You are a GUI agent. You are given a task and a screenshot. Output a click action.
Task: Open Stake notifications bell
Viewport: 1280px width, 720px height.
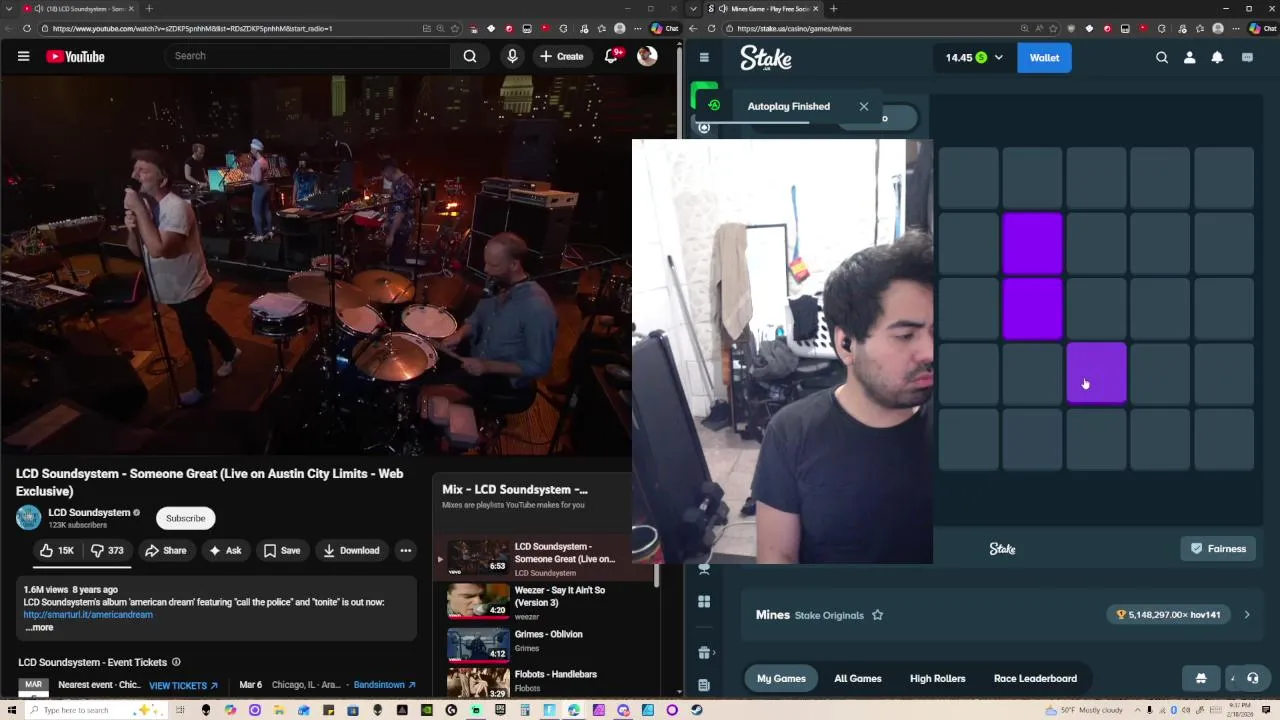click(x=1217, y=57)
